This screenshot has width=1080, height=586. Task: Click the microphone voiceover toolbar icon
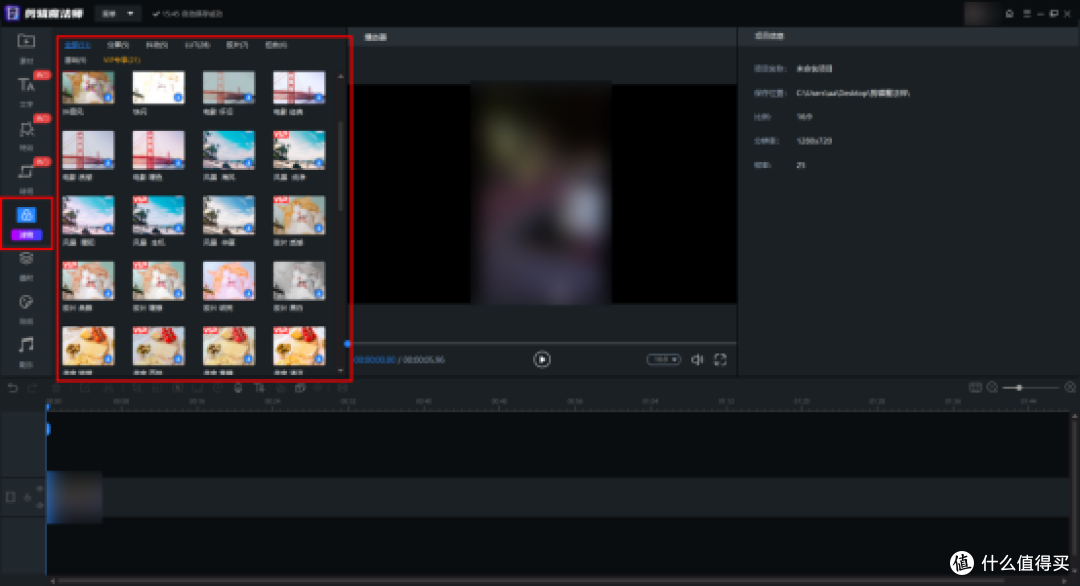[238, 388]
